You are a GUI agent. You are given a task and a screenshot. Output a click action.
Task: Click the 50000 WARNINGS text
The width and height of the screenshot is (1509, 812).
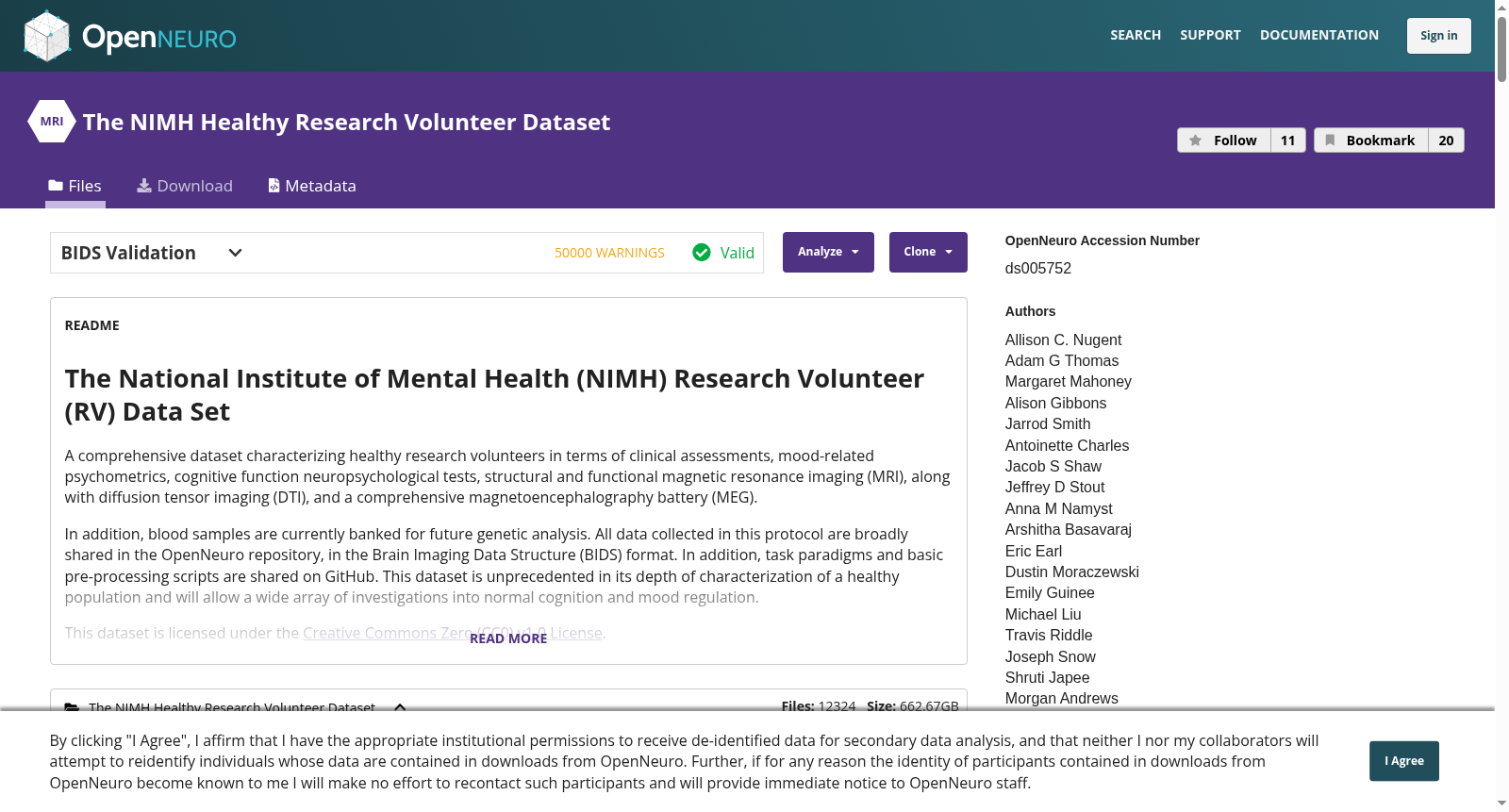coord(609,253)
